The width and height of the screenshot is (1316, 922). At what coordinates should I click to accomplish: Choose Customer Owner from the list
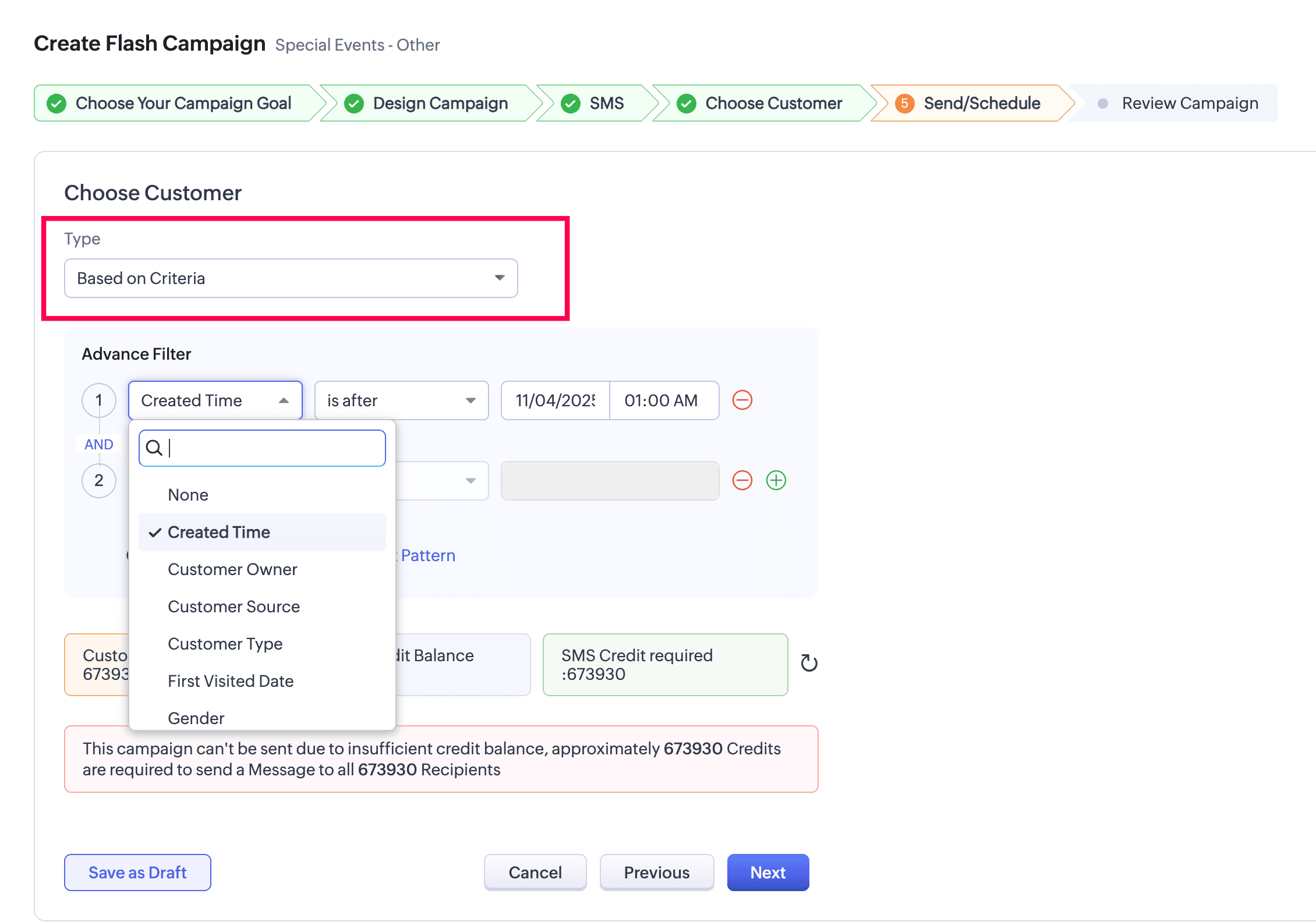(262, 569)
